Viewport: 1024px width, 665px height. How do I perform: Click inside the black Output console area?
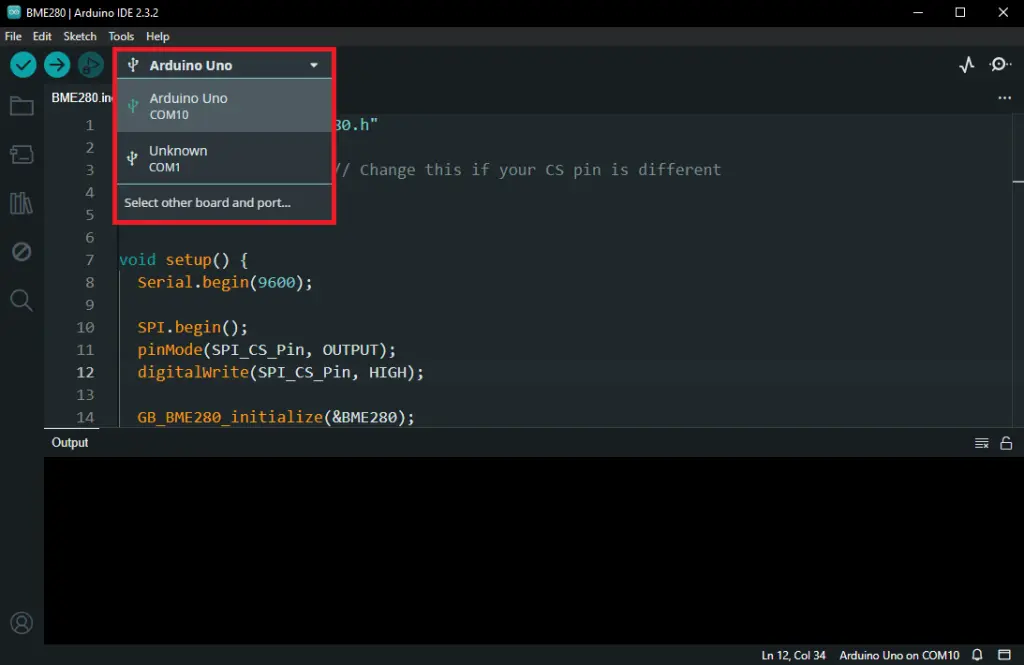click(533, 550)
